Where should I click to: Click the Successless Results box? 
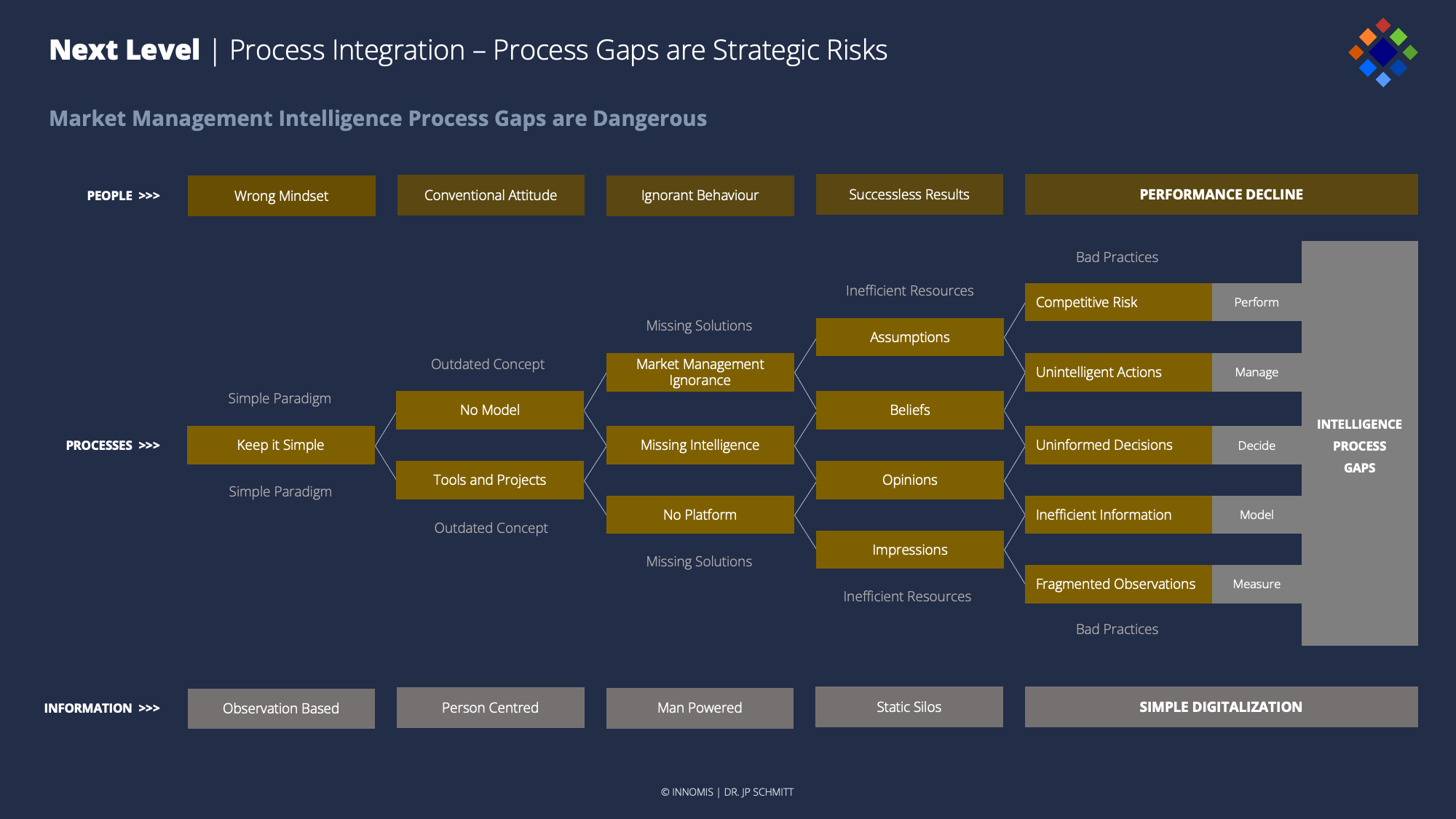point(909,194)
